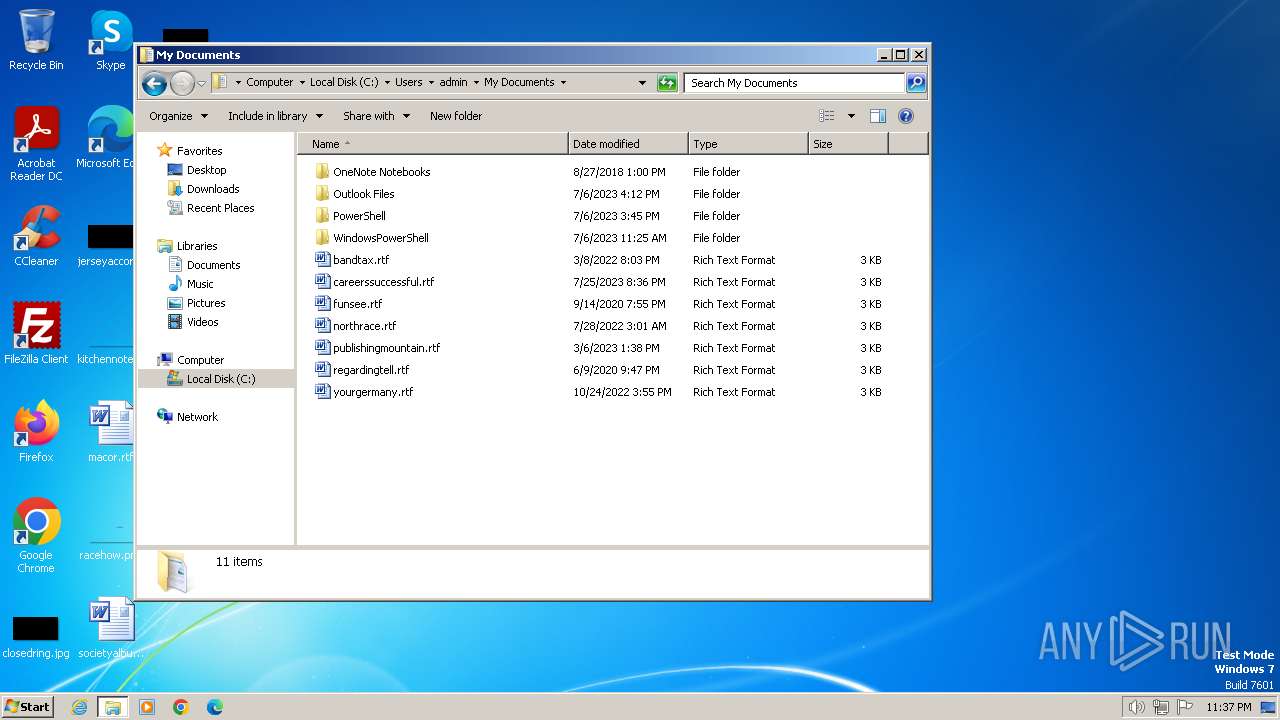Expand the arrow after My Documents breadcrumb
The height and width of the screenshot is (720, 1280).
[563, 83]
